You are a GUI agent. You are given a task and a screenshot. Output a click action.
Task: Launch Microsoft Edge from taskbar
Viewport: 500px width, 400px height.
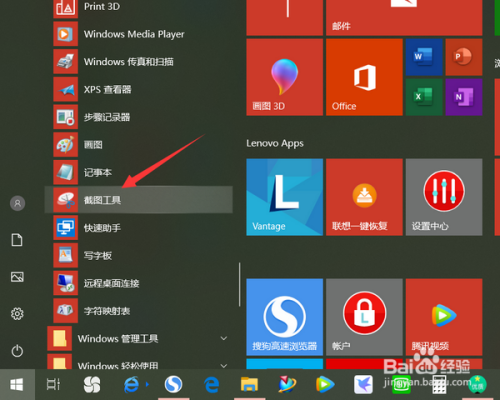click(x=211, y=385)
